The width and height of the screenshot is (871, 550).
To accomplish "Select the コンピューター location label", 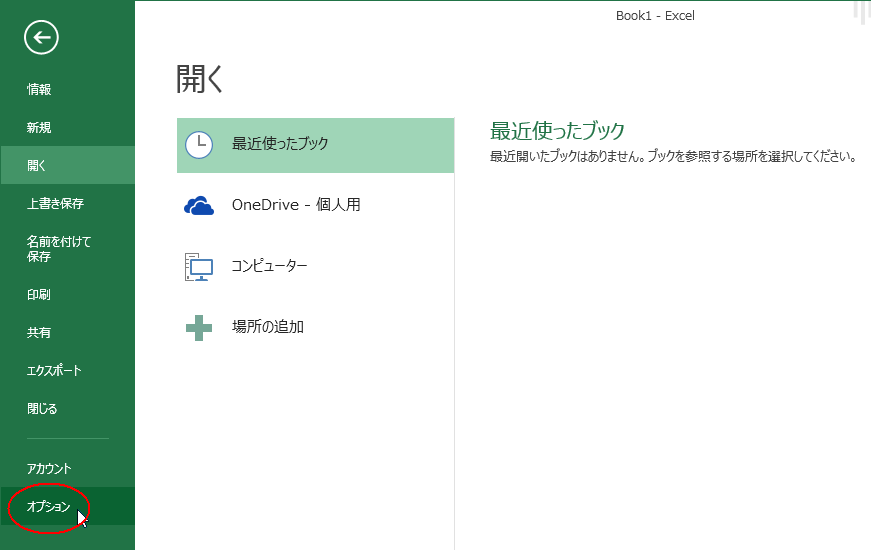I will (269, 266).
